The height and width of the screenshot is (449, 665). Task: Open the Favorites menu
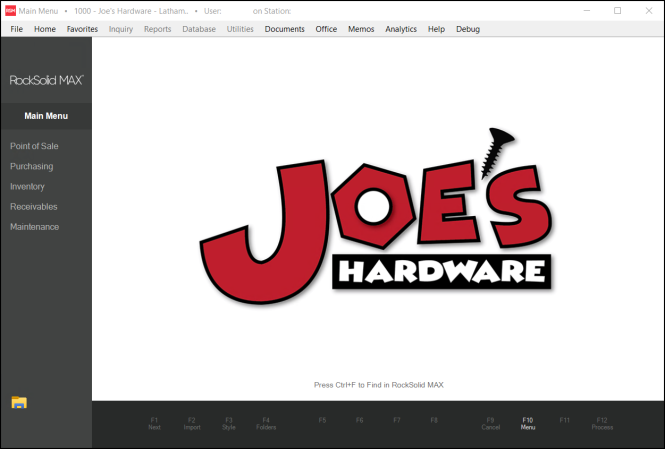click(x=82, y=29)
